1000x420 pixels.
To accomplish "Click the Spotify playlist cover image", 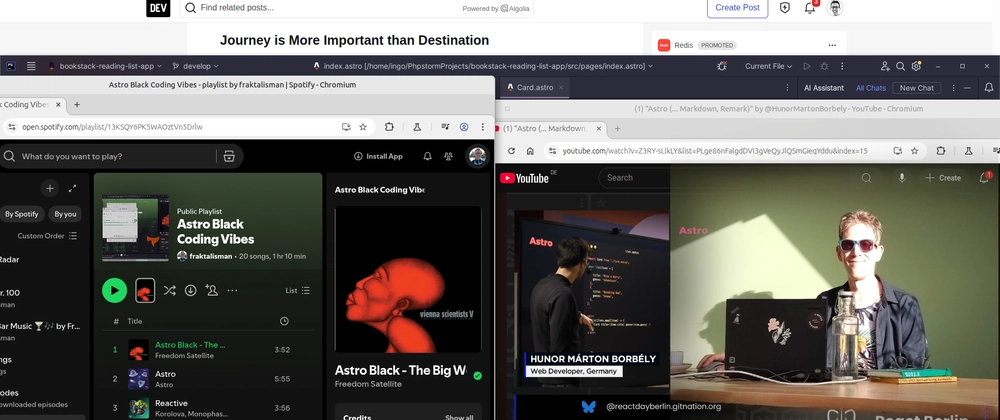I will [135, 228].
